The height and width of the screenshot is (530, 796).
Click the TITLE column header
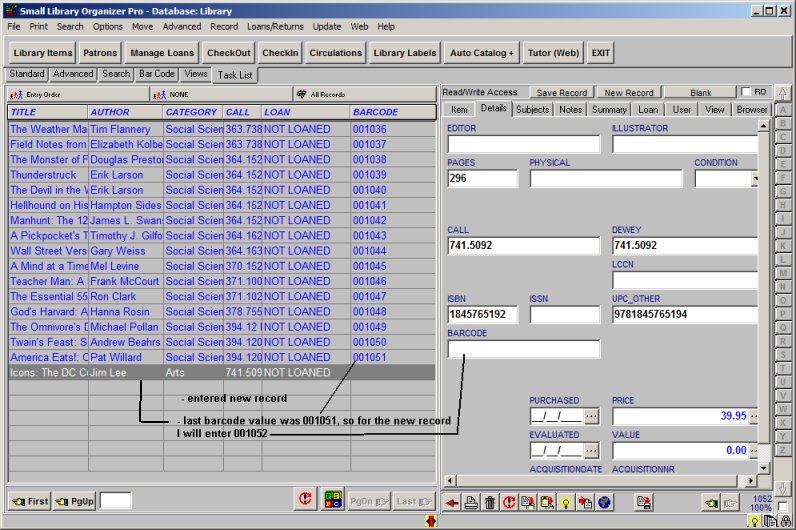click(x=48, y=112)
